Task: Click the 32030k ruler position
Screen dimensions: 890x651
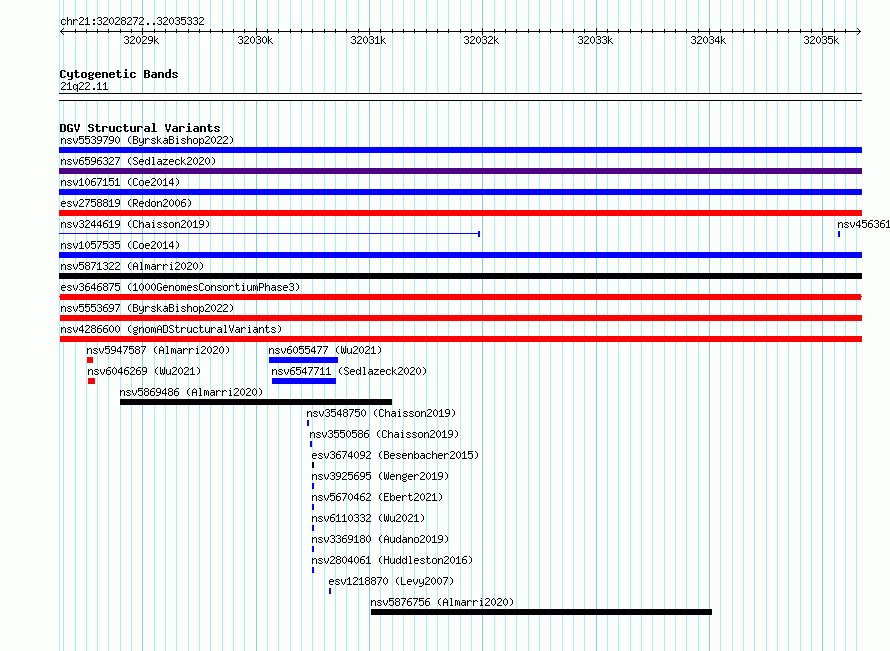Action: click(255, 40)
